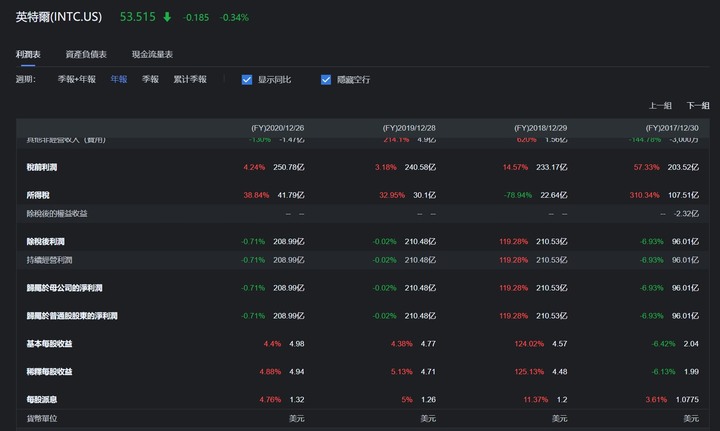
Task: Switch to the 利潤表 tab
Action: tap(28, 54)
